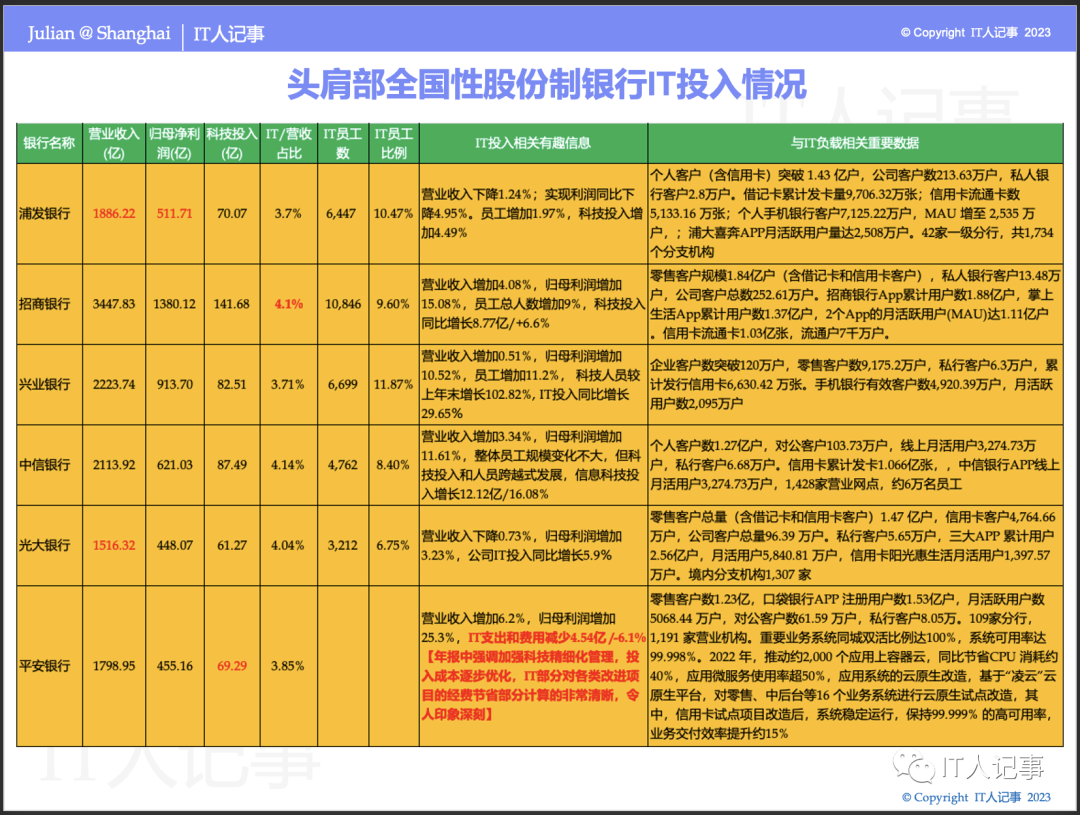Click 平安银行 net profit value 455.16
1080x815 pixels.
point(174,666)
